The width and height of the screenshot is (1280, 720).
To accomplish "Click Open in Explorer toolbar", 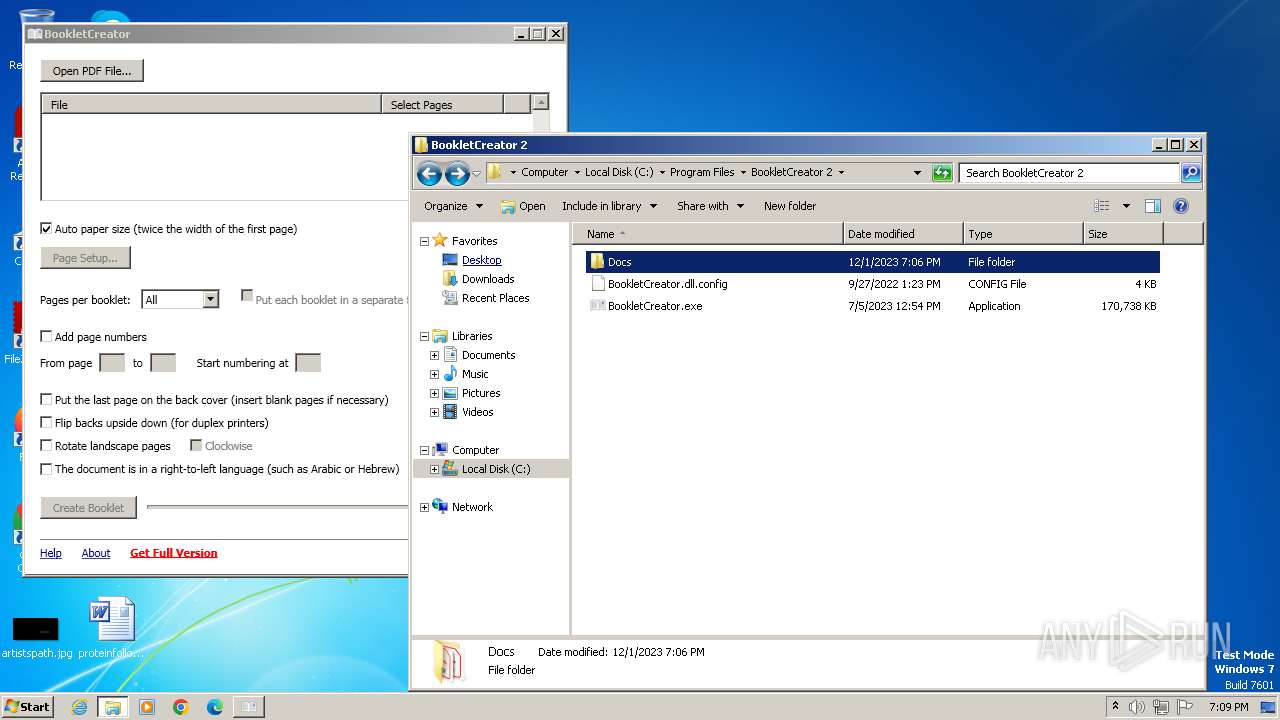I will coord(523,206).
